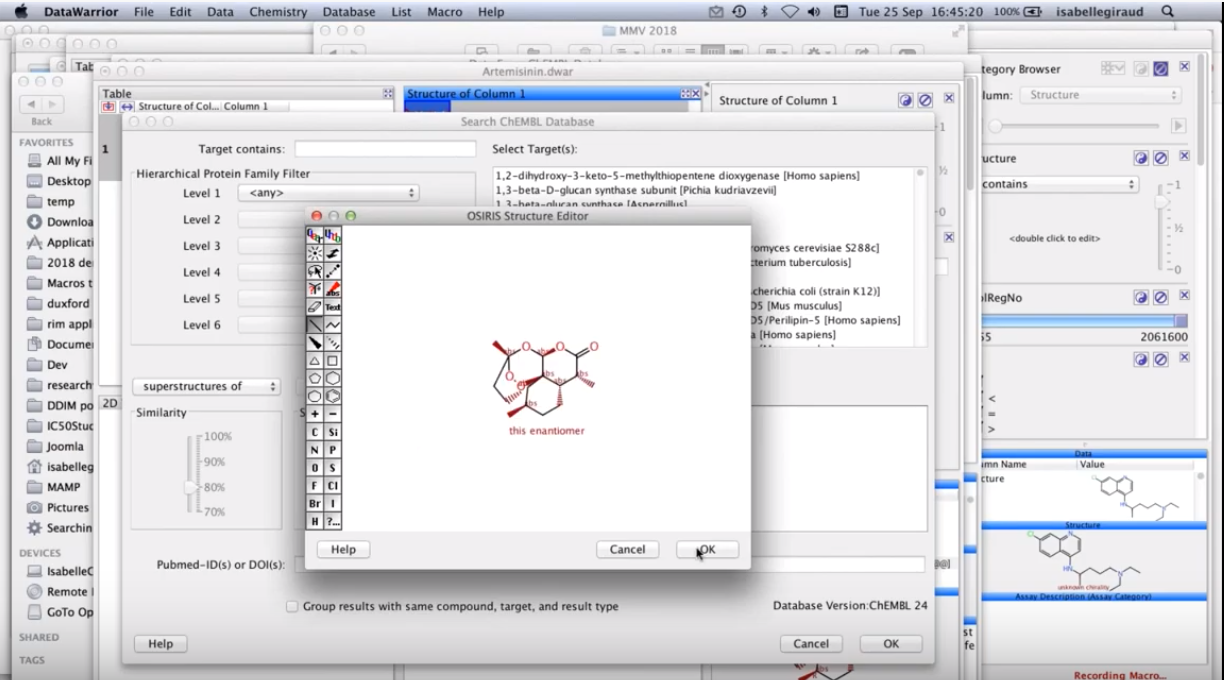This screenshot has width=1224, height=680.
Task: Select the minus charge tool
Action: 333,414
